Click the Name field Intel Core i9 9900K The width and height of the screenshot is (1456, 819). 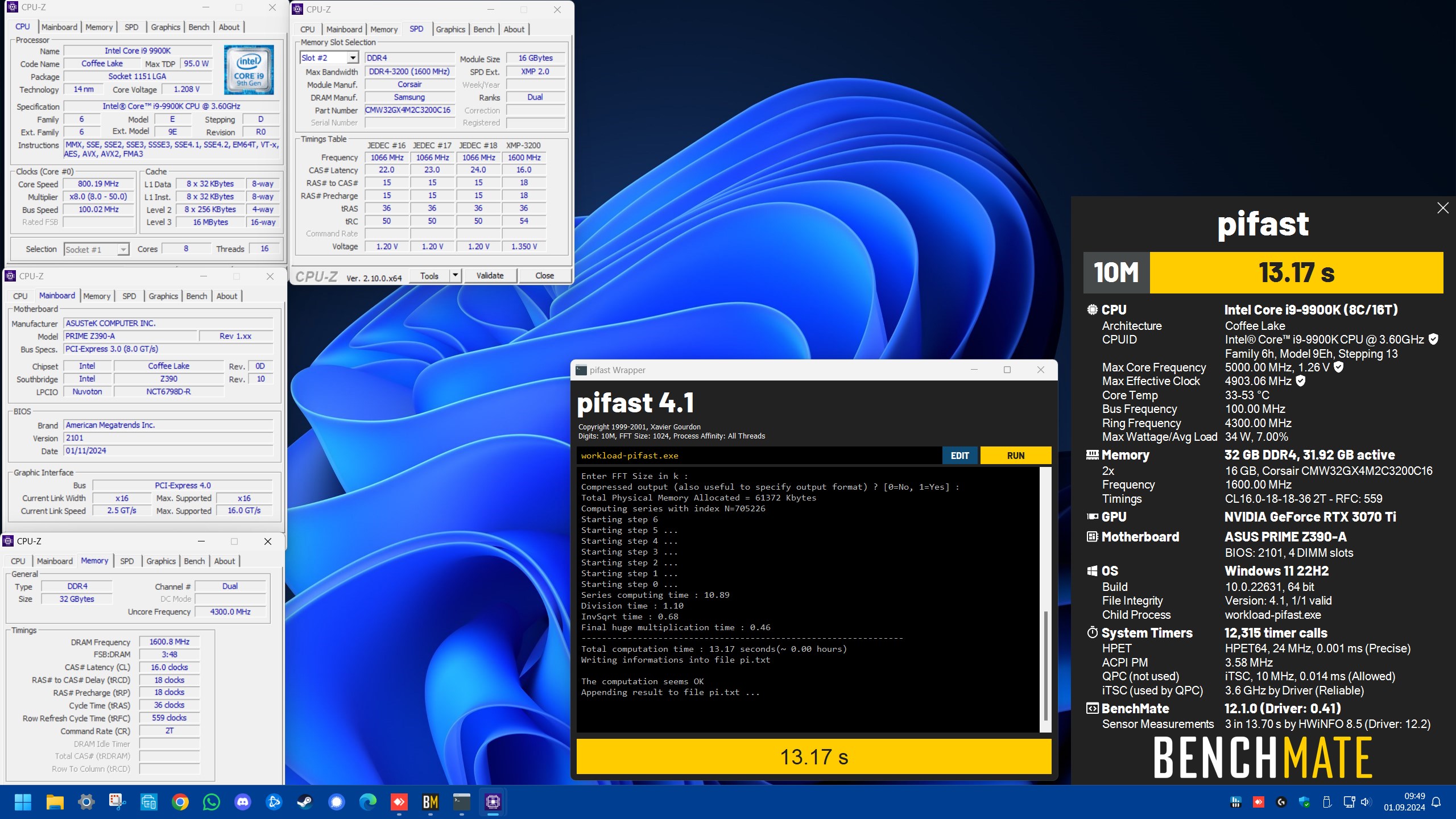138,51
